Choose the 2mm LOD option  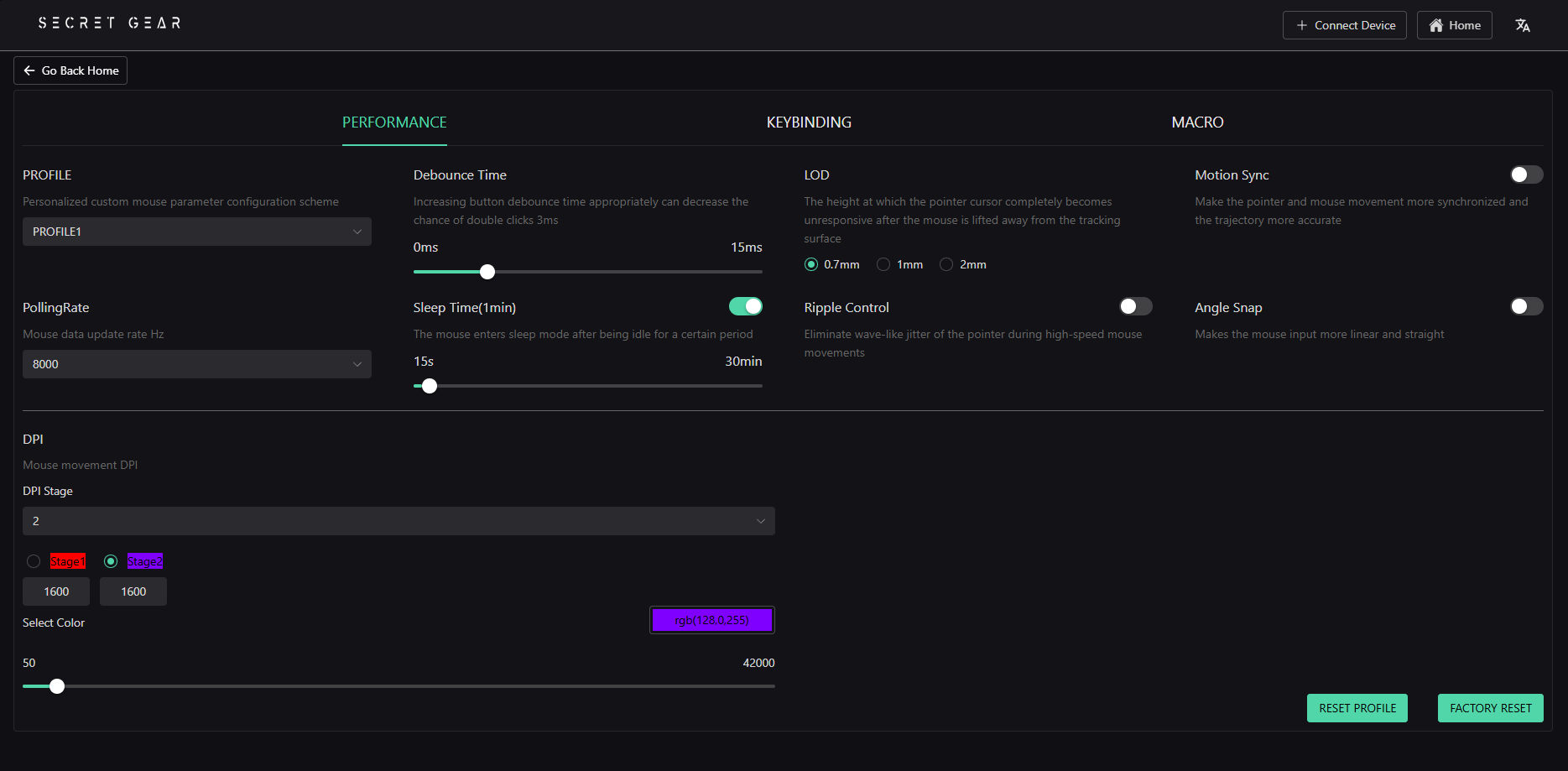(x=946, y=264)
